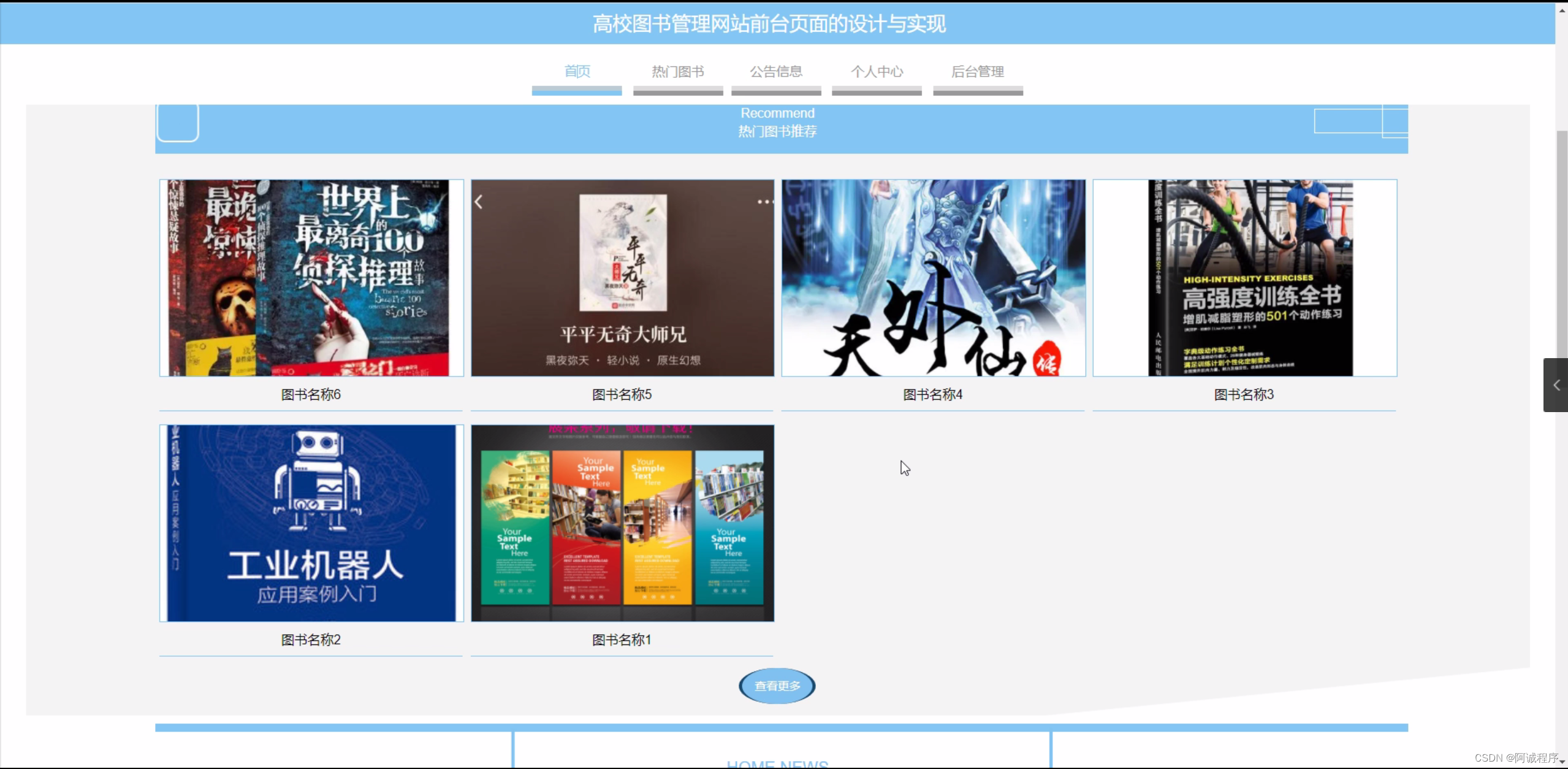Select the 首页 navigation item
The height and width of the screenshot is (769, 1568).
[x=576, y=72]
